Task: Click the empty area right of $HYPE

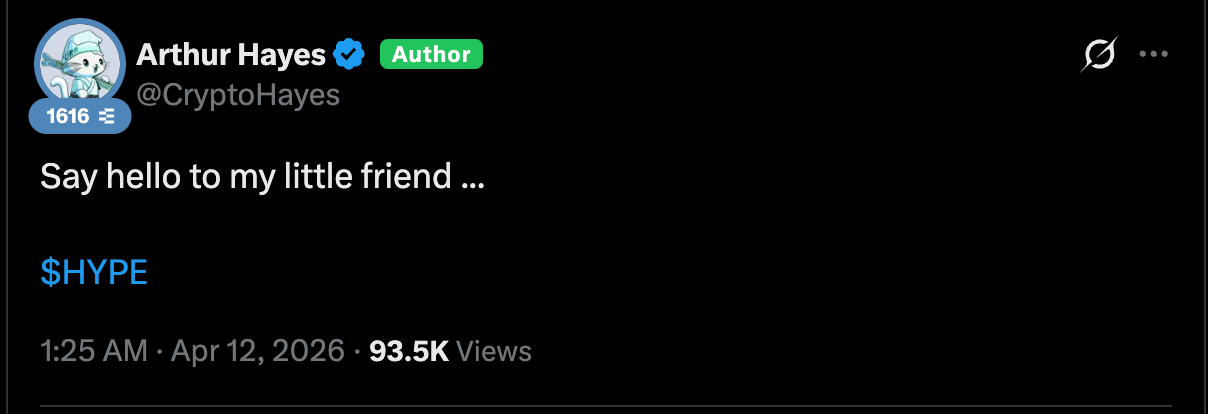Action: point(660,272)
